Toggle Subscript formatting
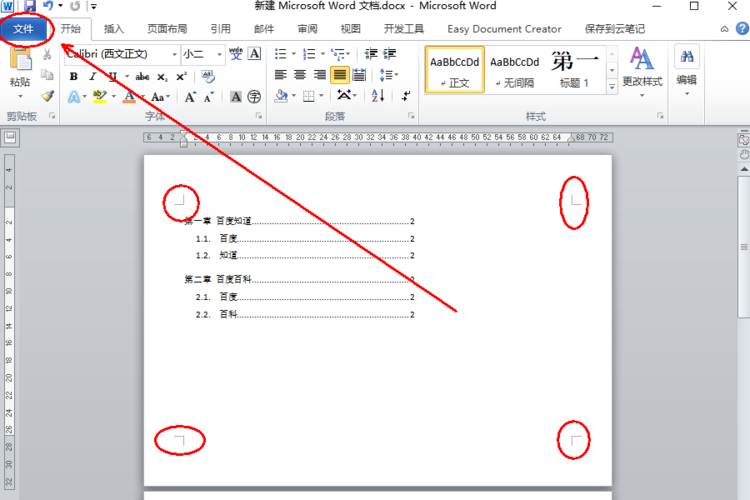This screenshot has width=750, height=500. coord(162,77)
